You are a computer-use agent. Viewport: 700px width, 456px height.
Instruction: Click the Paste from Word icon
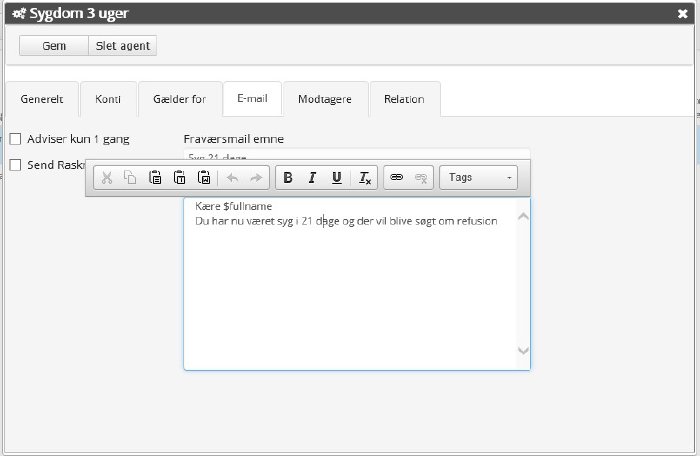coord(204,178)
